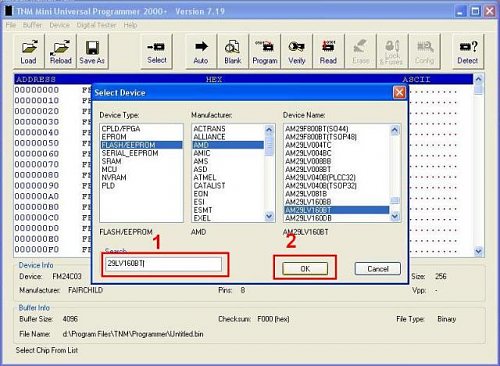Click address row 00000040 in hex view
The image size is (500, 366).
37,132
